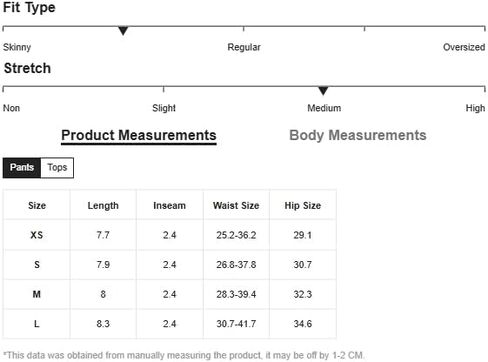Click the High stretch label
The width and height of the screenshot is (488, 362).
tap(475, 108)
